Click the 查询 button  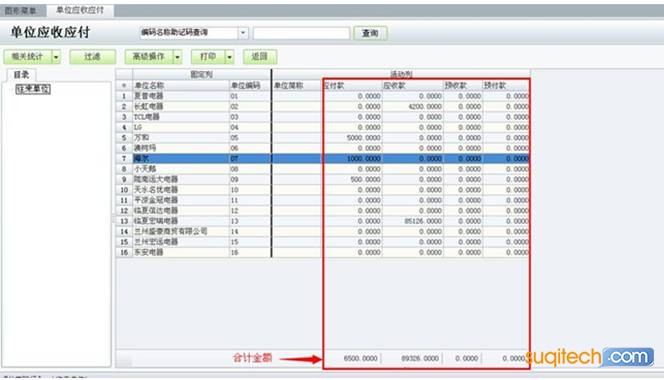[370, 33]
